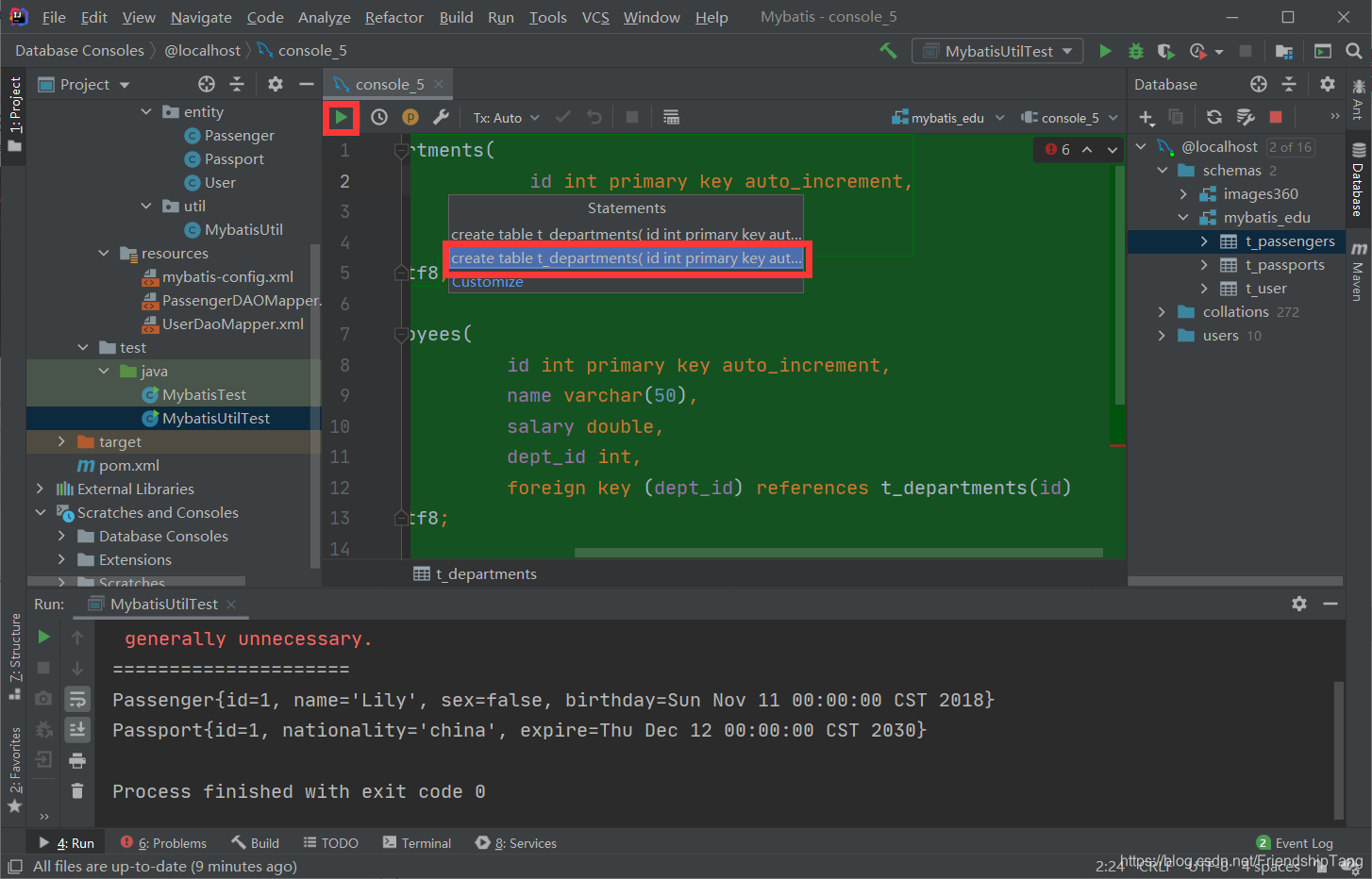This screenshot has width=1372, height=879.
Task: Debug MybatisUtilTest with the bug icon
Action: (1136, 51)
